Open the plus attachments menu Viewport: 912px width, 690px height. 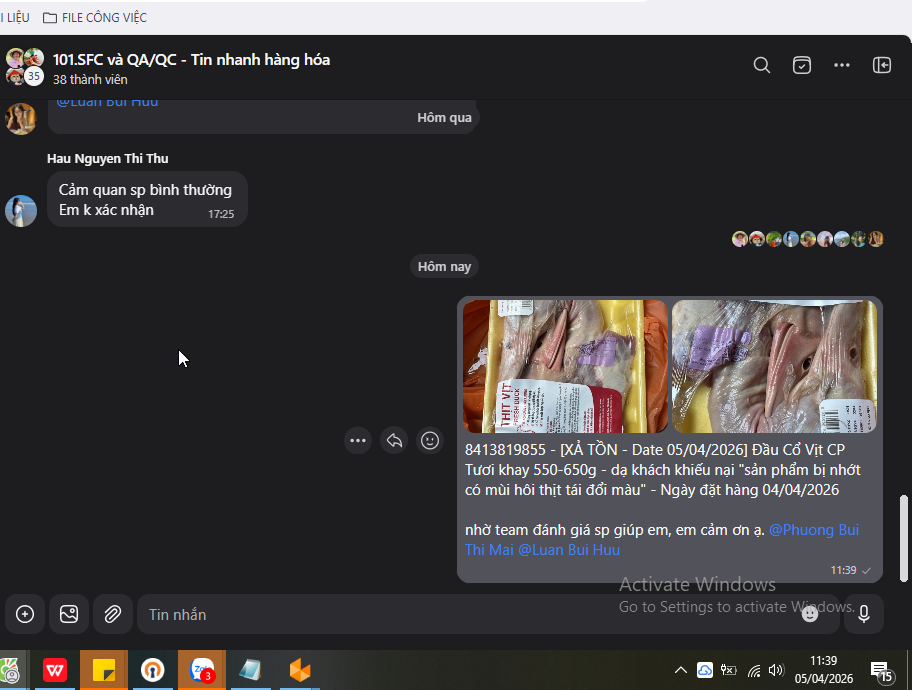[x=25, y=614]
